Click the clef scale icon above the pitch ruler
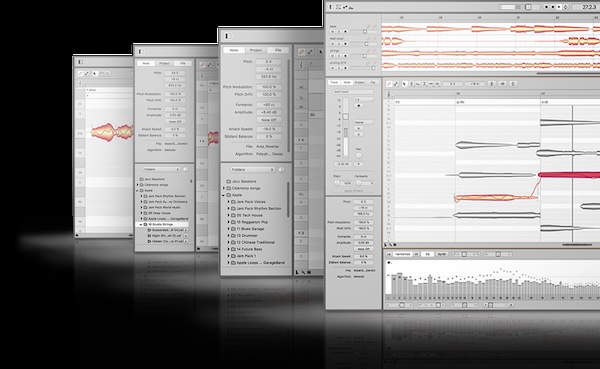Viewport: 600px width, 369px height. (x=389, y=94)
